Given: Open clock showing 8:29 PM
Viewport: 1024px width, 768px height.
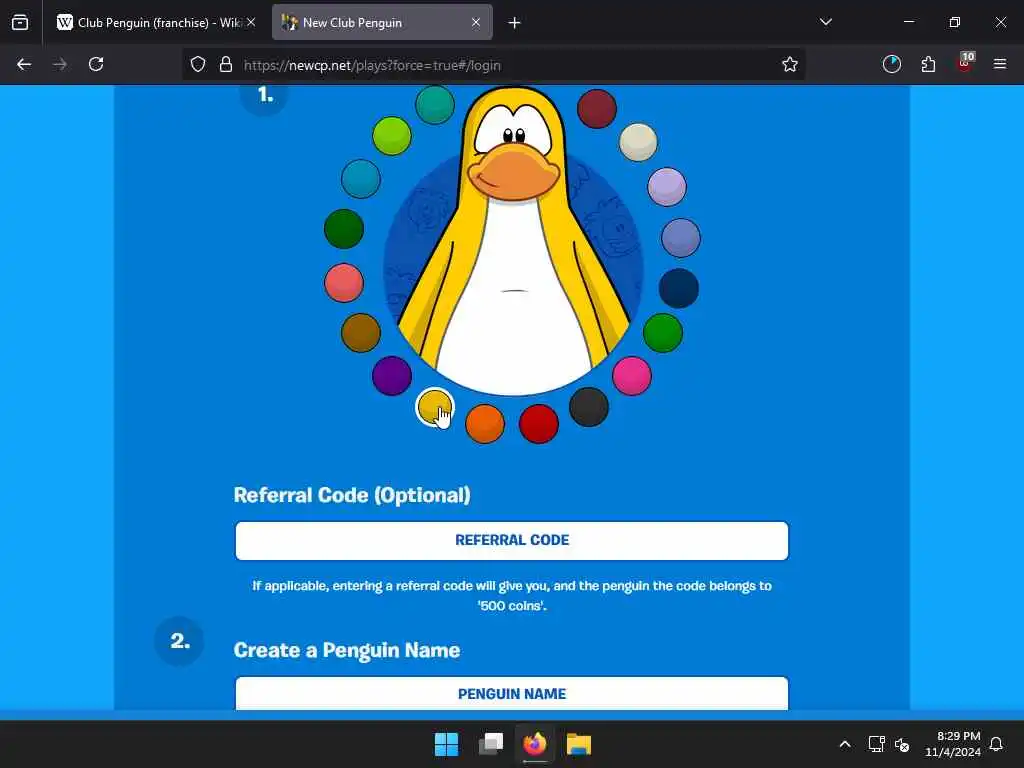Looking at the screenshot, I should pyautogui.click(x=953, y=744).
